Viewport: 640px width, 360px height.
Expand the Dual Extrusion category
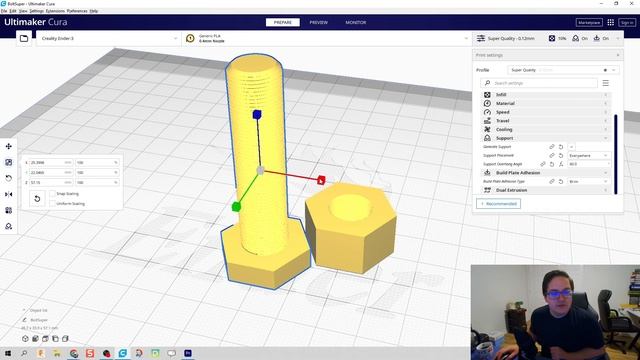pyautogui.click(x=546, y=190)
